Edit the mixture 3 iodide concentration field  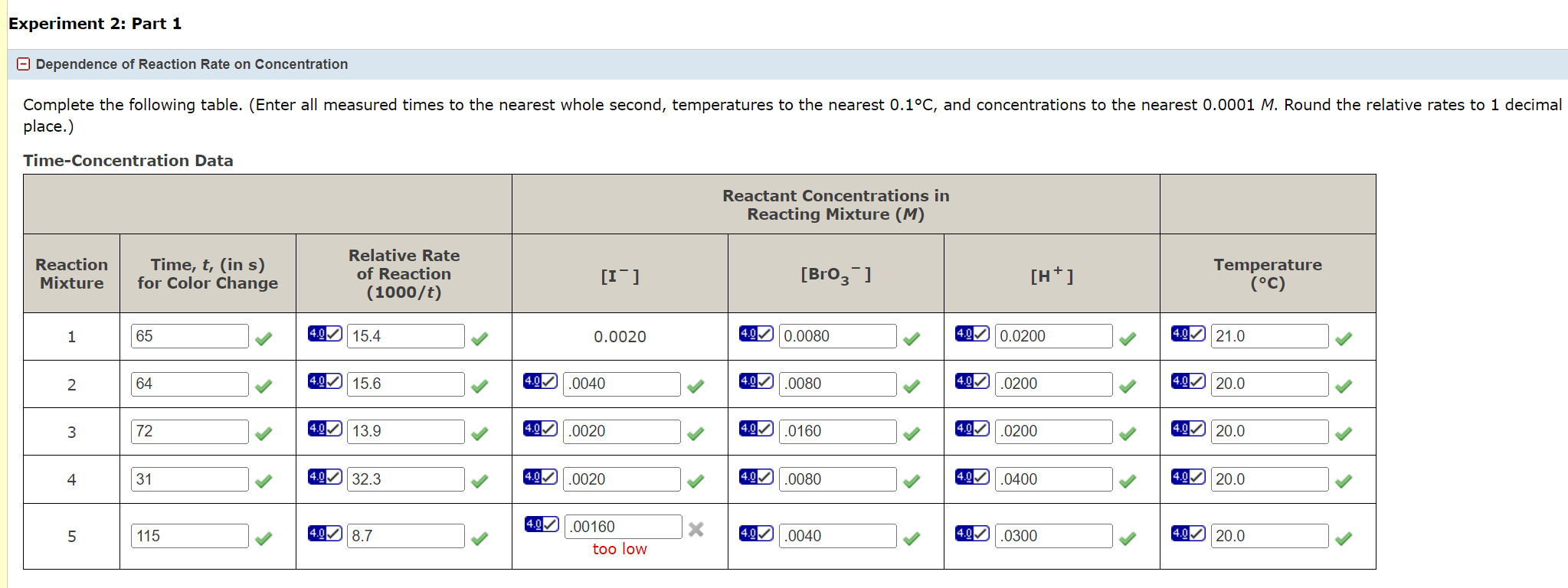point(622,431)
